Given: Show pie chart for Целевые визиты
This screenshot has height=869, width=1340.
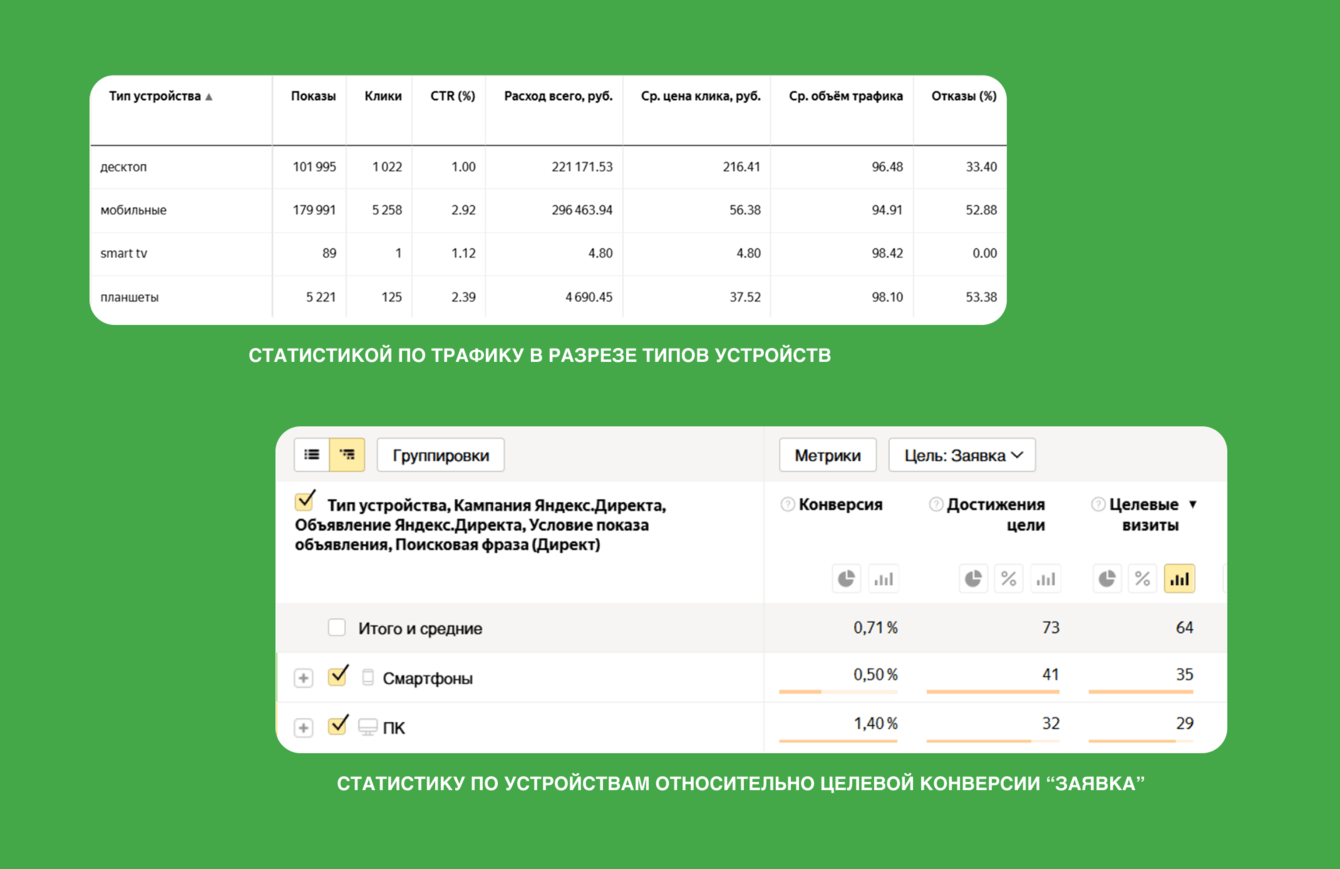Looking at the screenshot, I should click(1107, 578).
